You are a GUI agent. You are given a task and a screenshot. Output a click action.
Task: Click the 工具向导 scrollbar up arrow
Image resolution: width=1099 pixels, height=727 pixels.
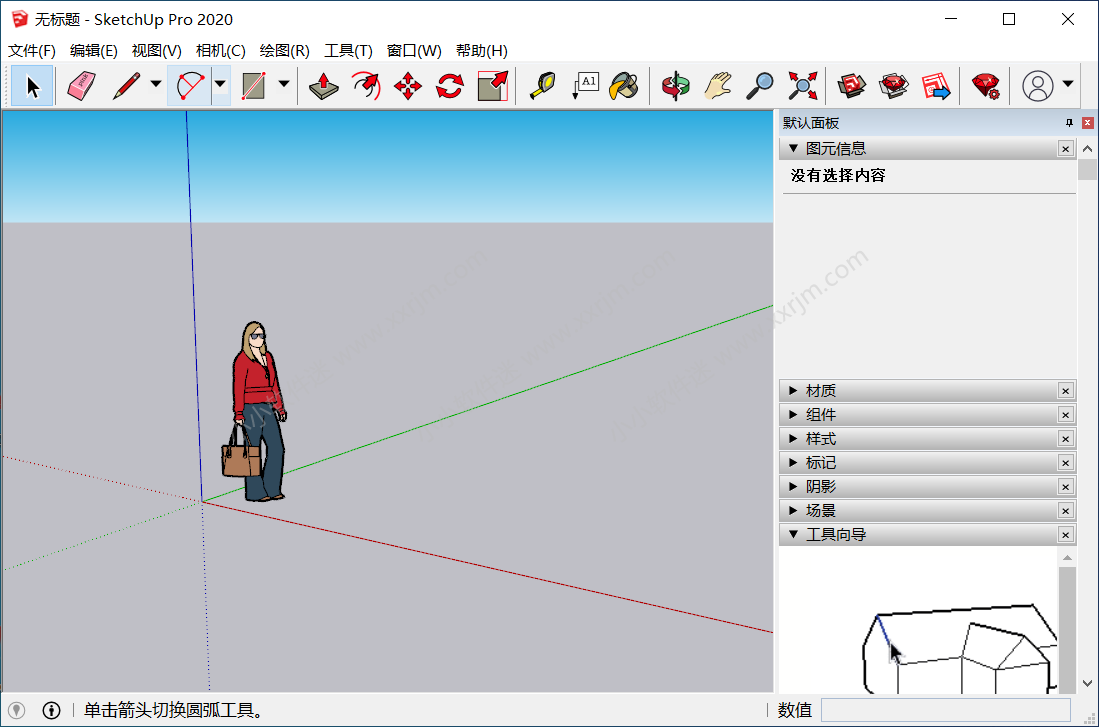[x=1067, y=558]
